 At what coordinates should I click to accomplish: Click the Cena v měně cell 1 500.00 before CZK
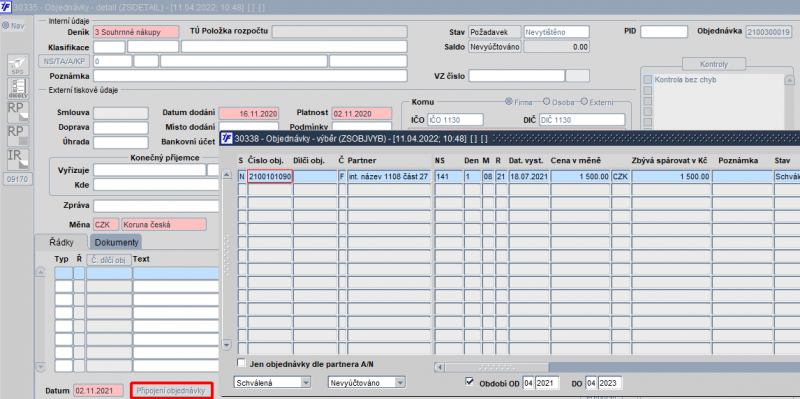pos(581,177)
